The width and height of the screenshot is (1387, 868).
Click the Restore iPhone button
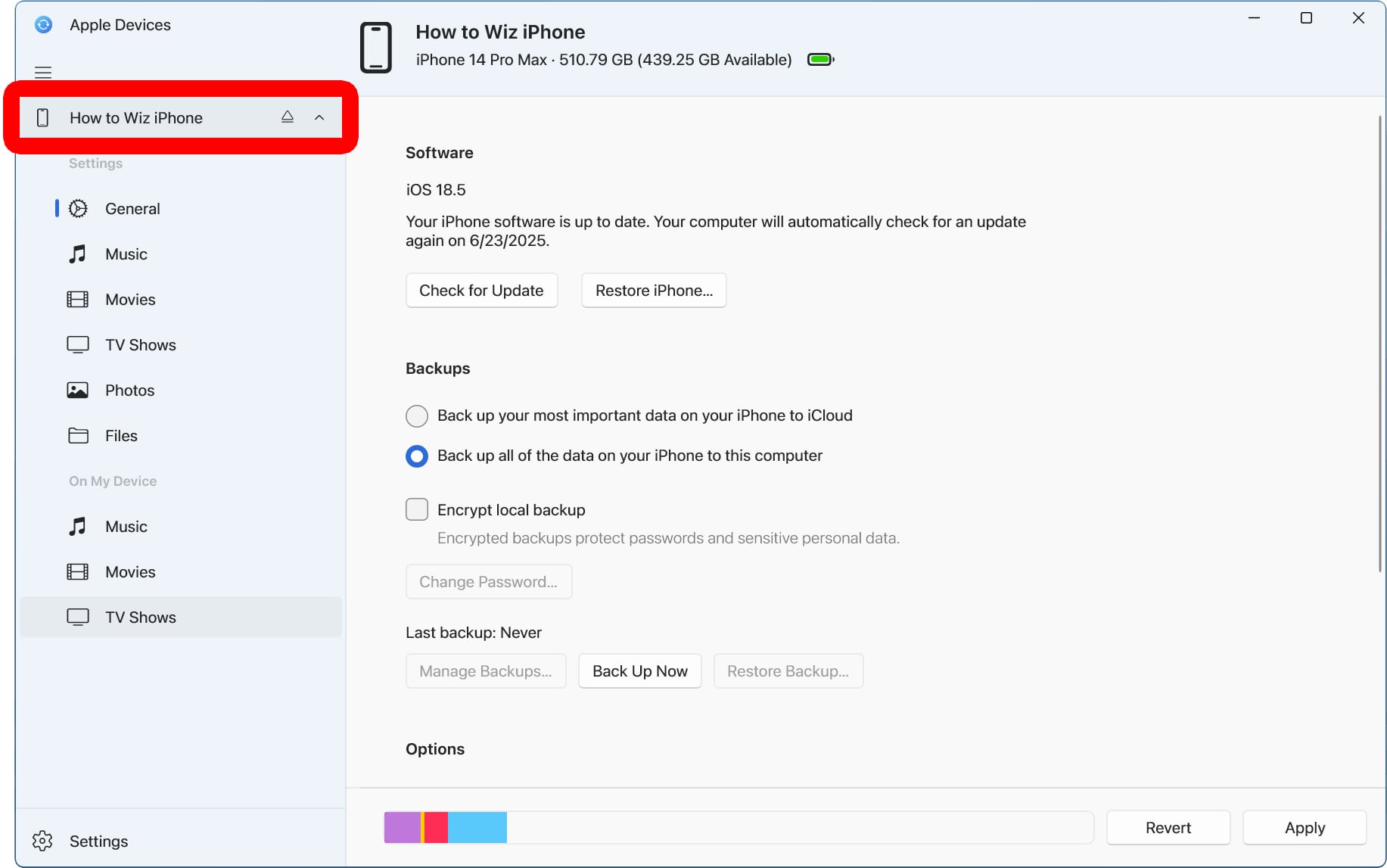pos(654,291)
